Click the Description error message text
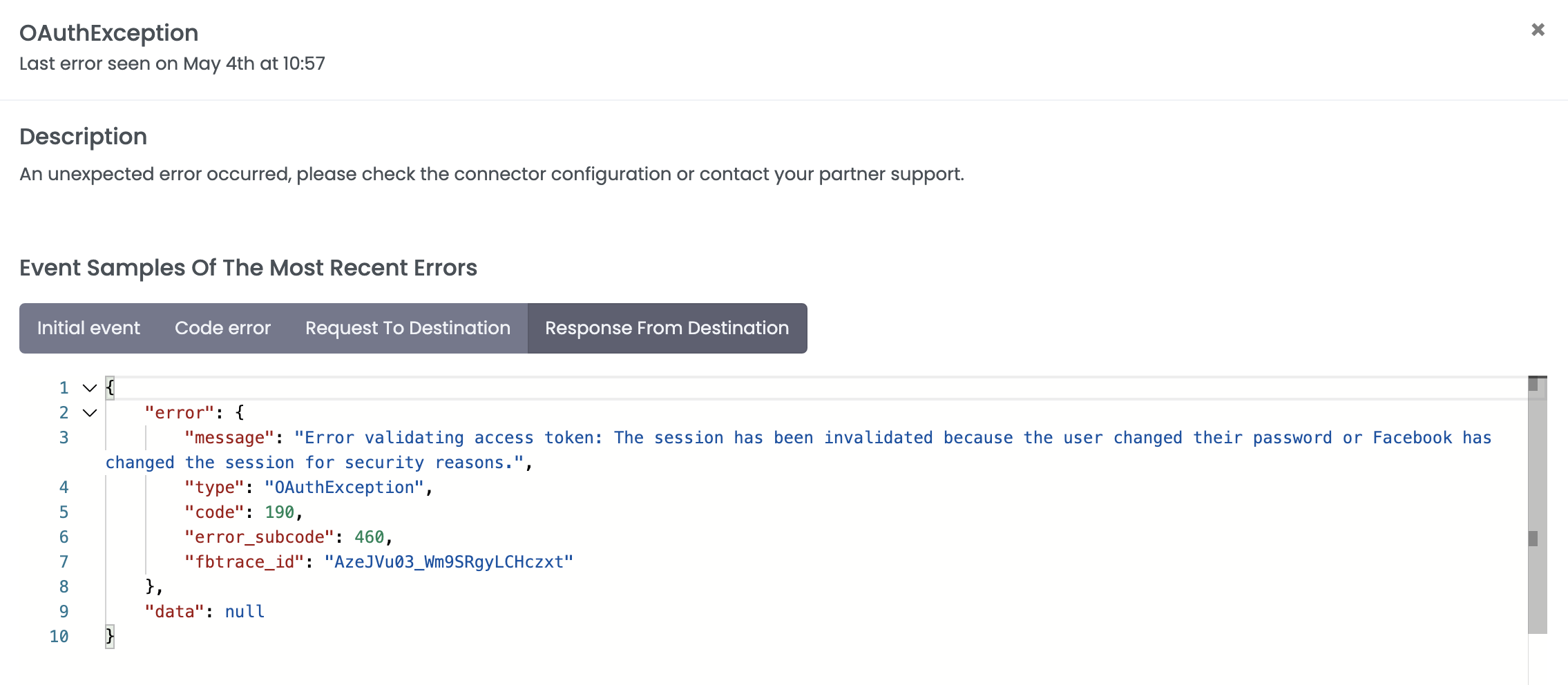This screenshot has width=1568, height=685. point(491,174)
